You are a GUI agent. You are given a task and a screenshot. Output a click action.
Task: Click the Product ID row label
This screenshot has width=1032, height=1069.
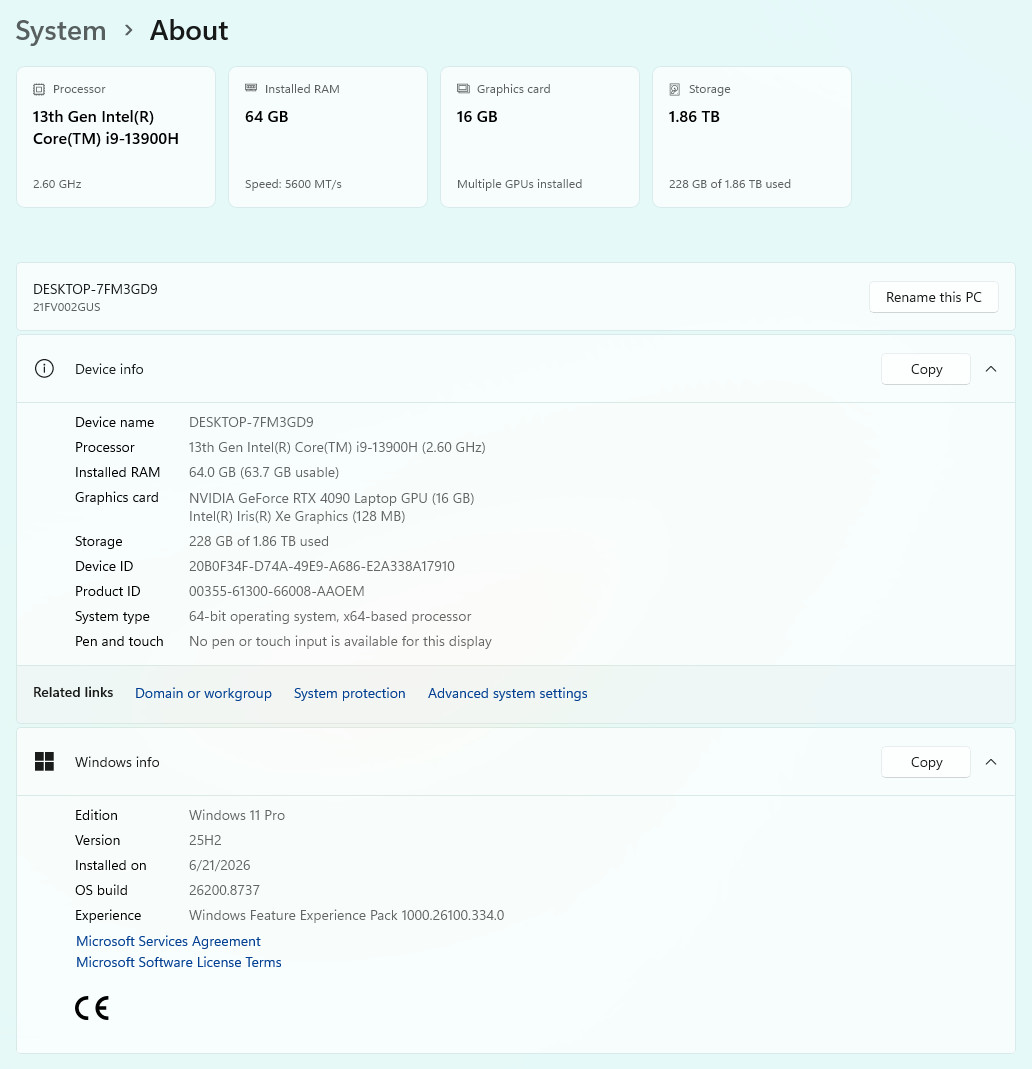(108, 591)
